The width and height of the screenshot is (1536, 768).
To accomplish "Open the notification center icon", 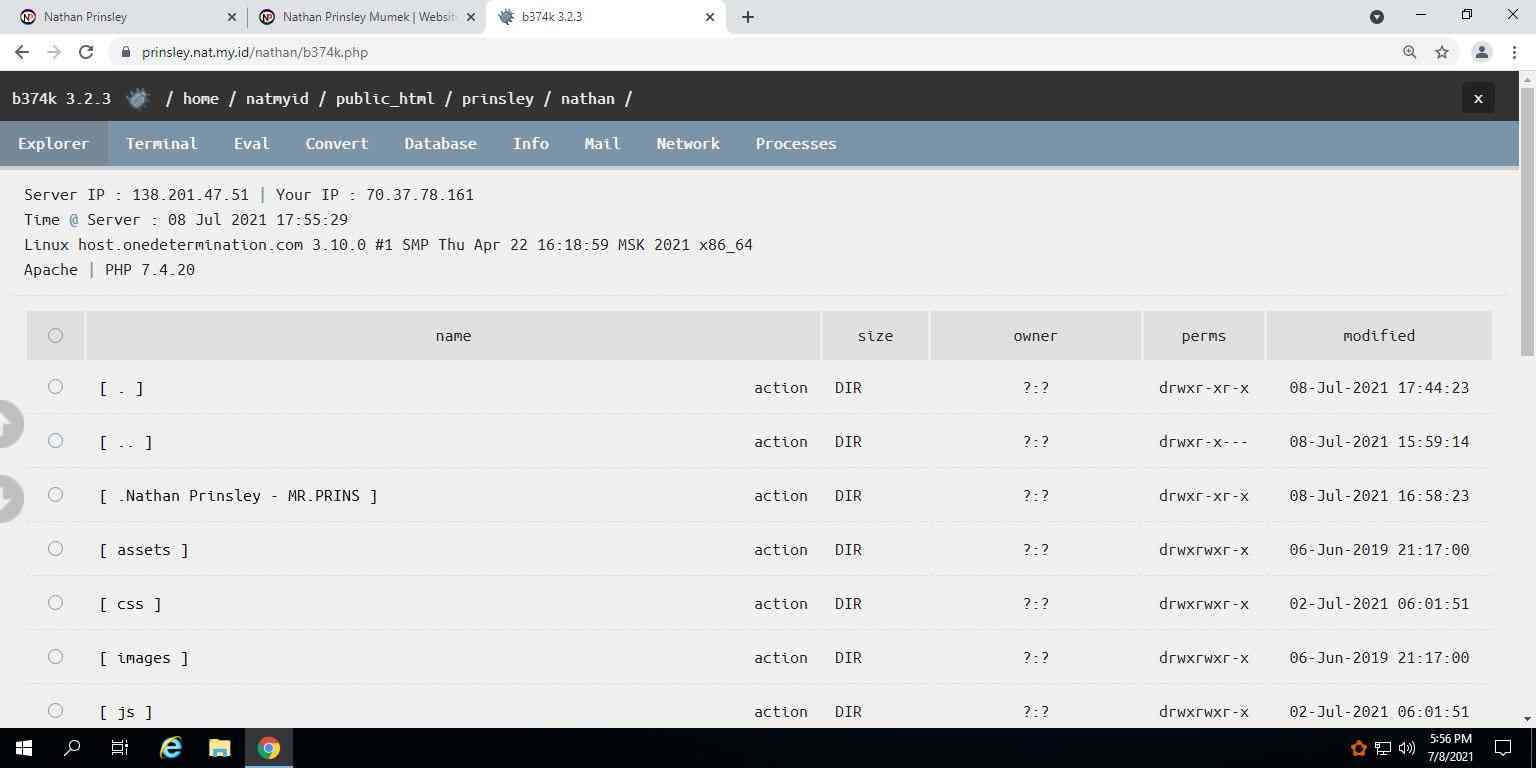I will (1502, 748).
